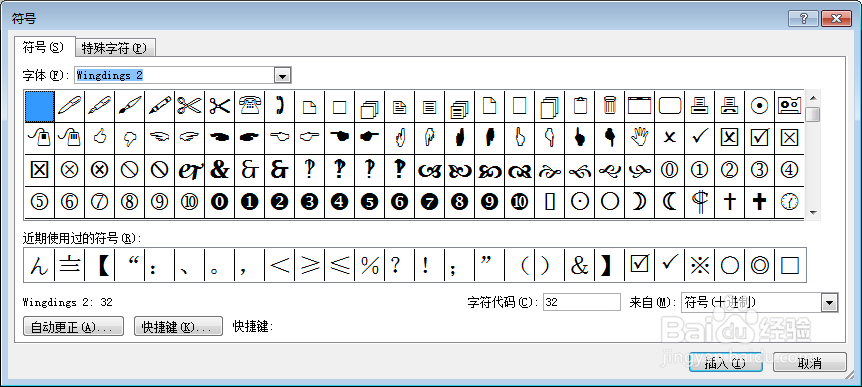Pick the cassette tape symbol
Image resolution: width=862 pixels, height=387 pixels.
coord(789,106)
